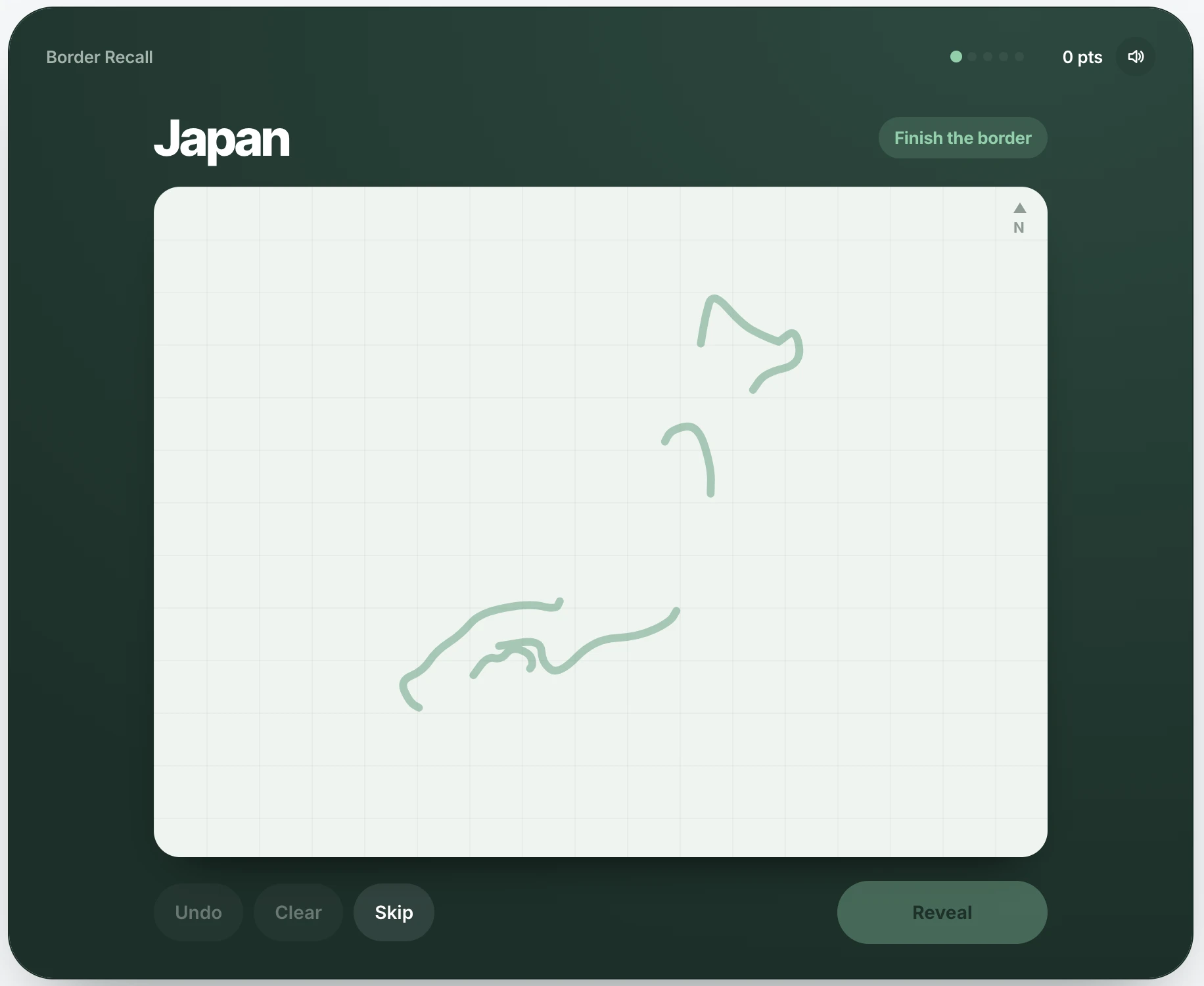Clear the drawing canvas

(x=298, y=912)
